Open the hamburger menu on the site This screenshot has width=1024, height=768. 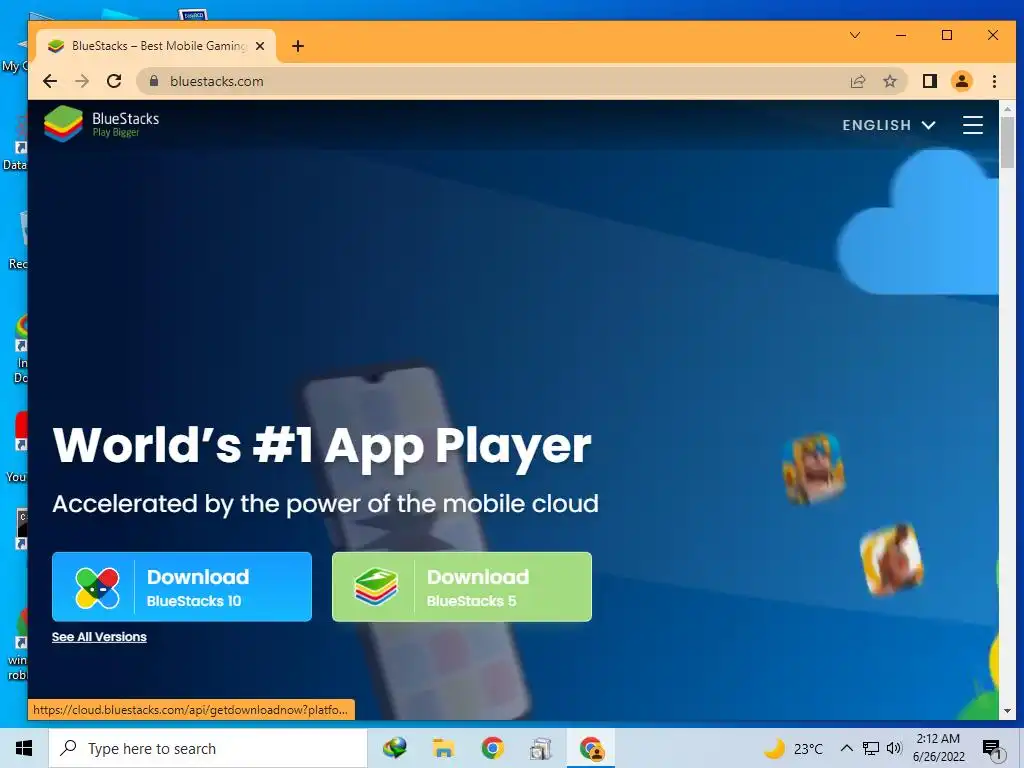pyautogui.click(x=973, y=125)
